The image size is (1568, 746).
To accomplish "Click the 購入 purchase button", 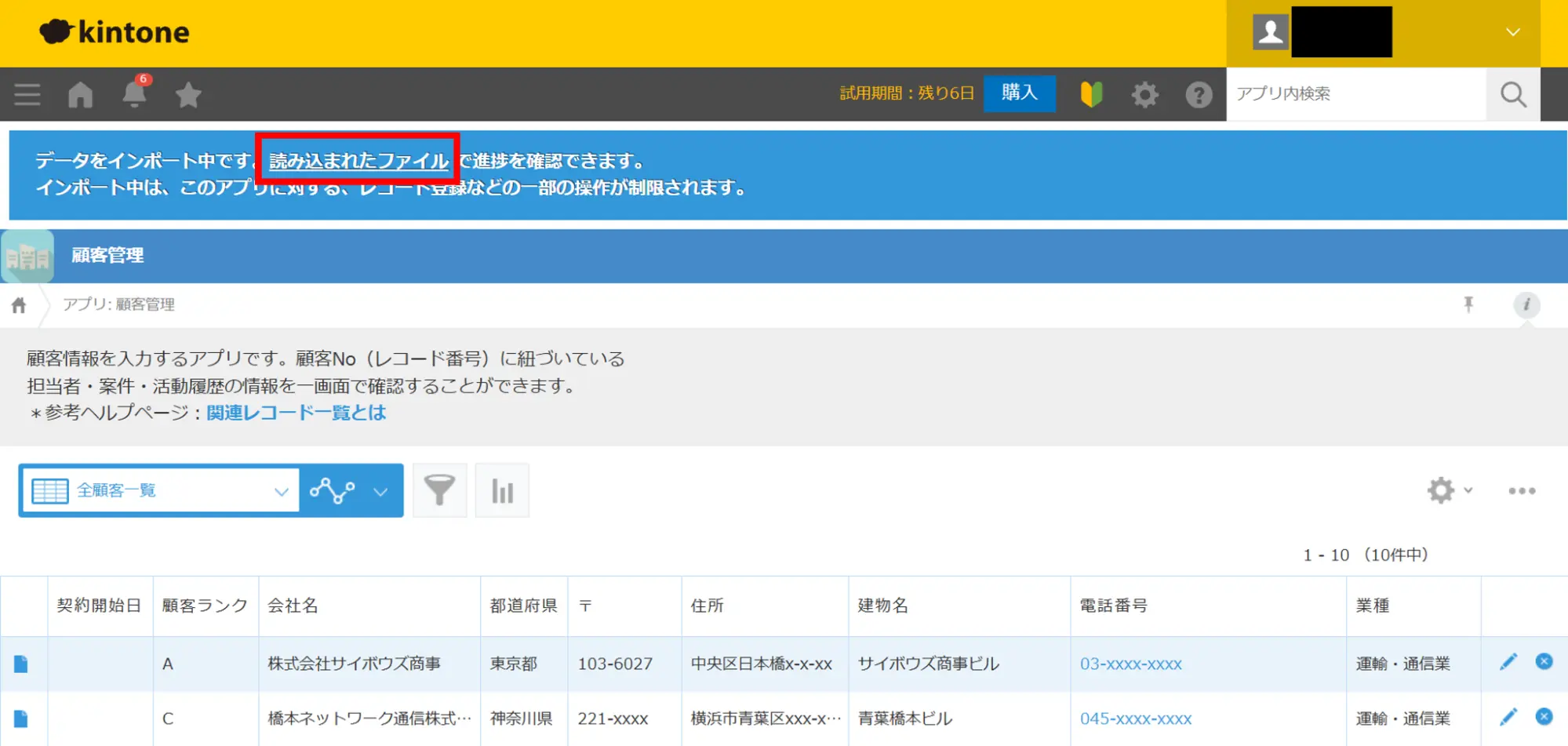I will pos(1019,93).
